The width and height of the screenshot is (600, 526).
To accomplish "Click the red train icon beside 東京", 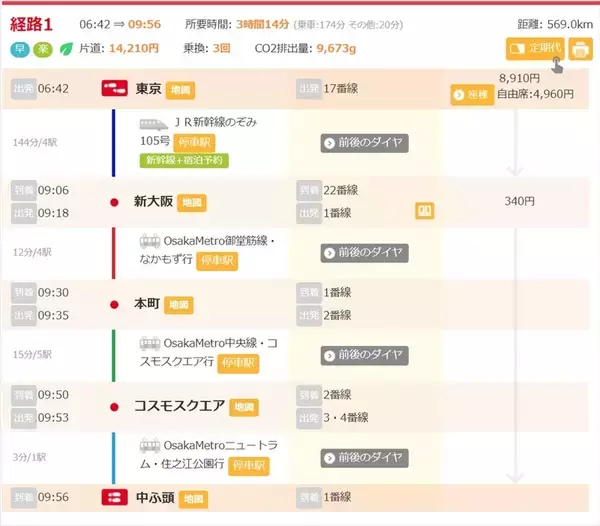I will click(114, 88).
